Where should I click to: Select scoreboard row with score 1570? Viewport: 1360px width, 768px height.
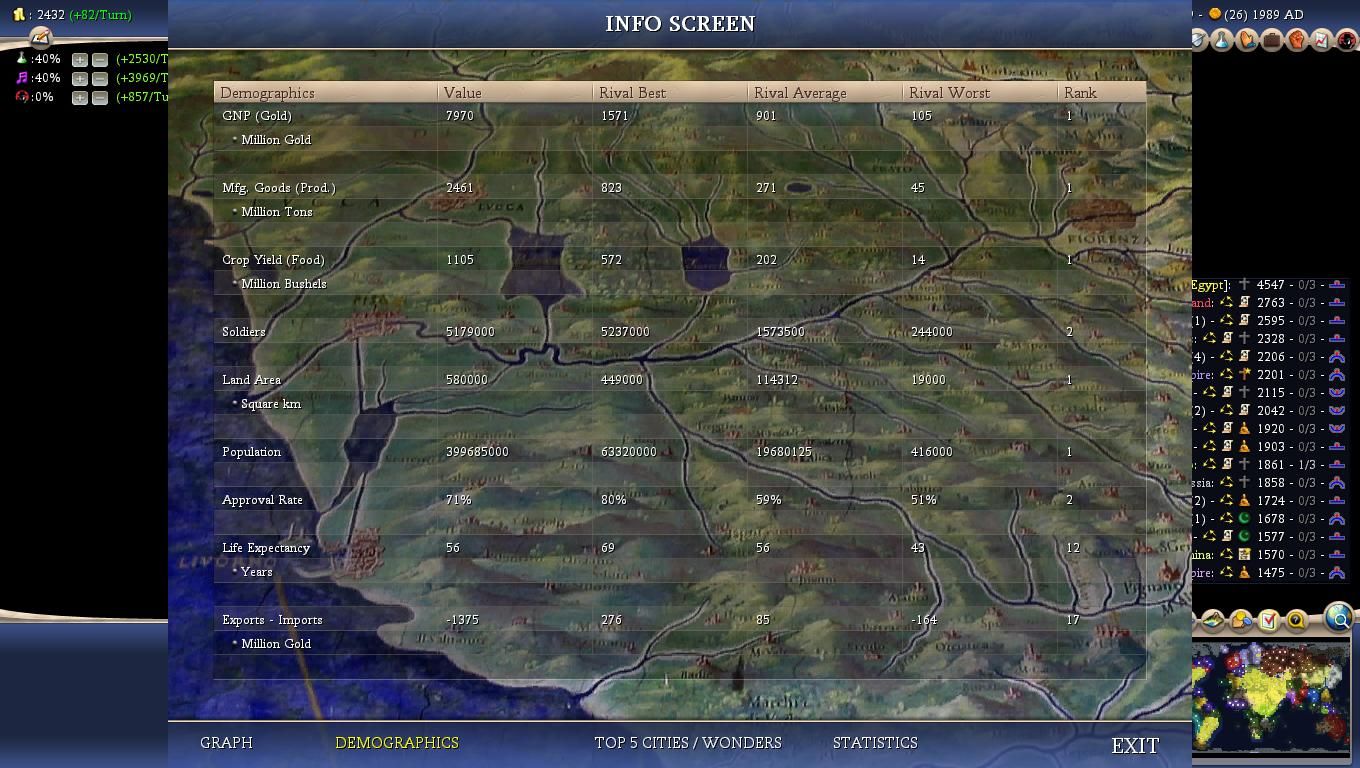click(x=1270, y=555)
